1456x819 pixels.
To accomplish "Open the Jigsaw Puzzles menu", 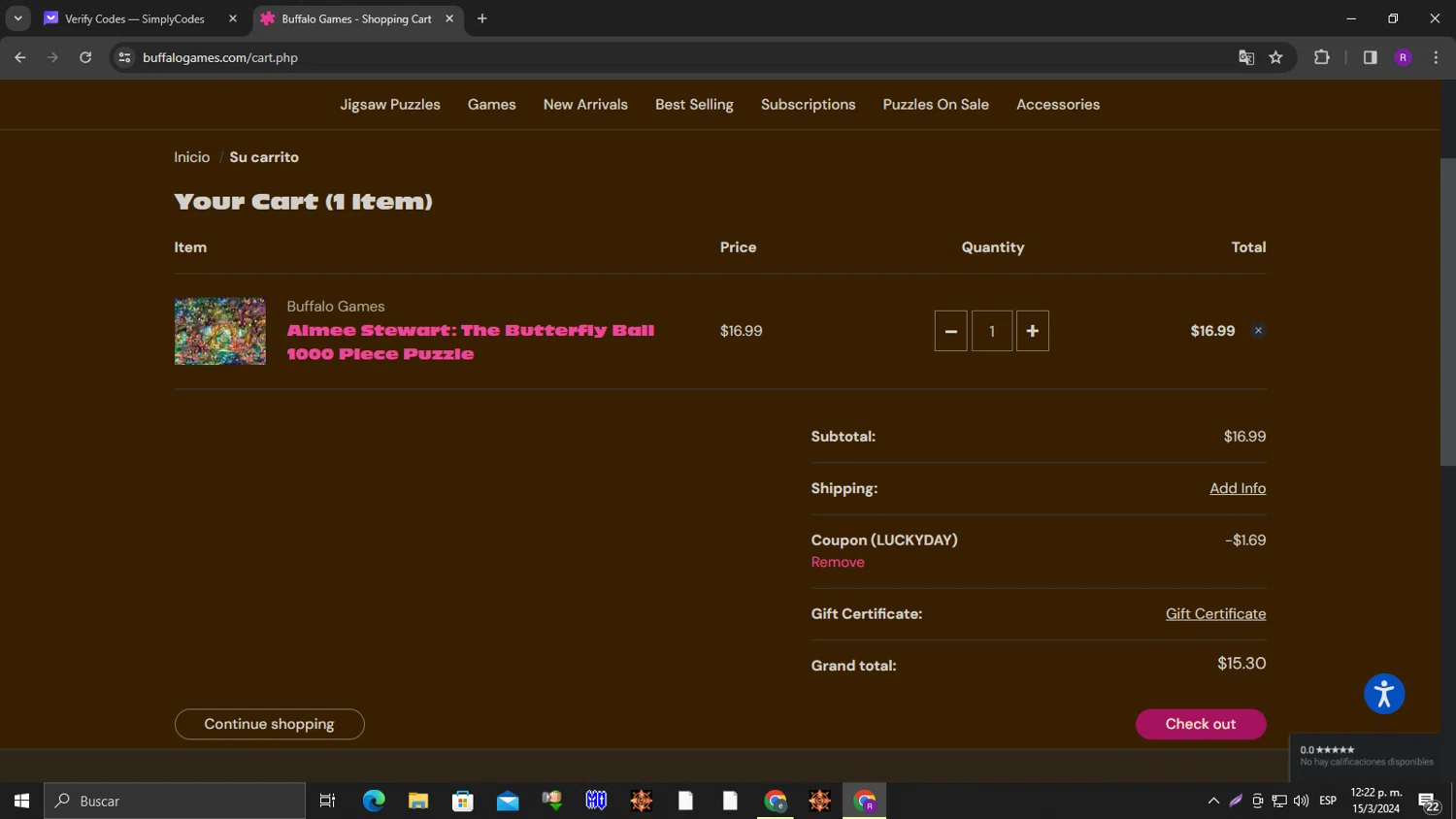I will tap(390, 105).
